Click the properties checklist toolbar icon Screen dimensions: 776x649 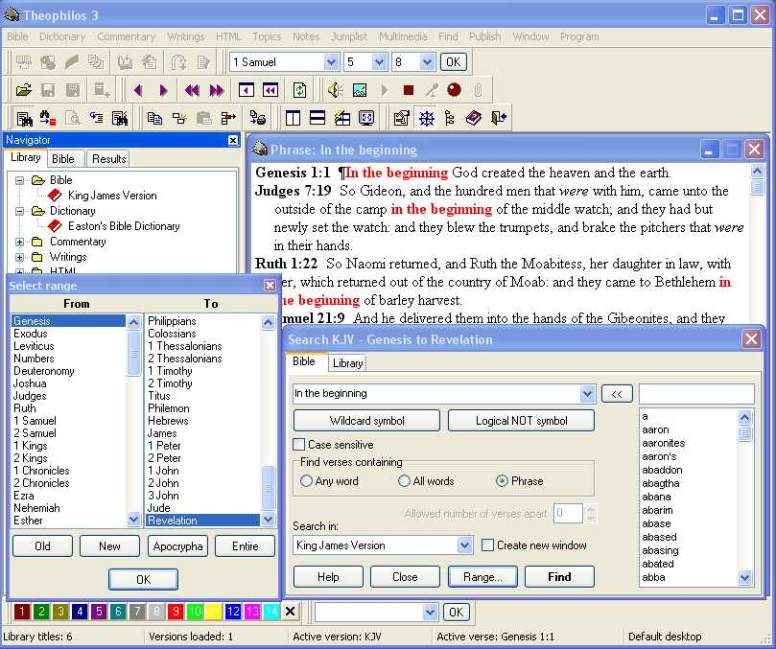401,118
